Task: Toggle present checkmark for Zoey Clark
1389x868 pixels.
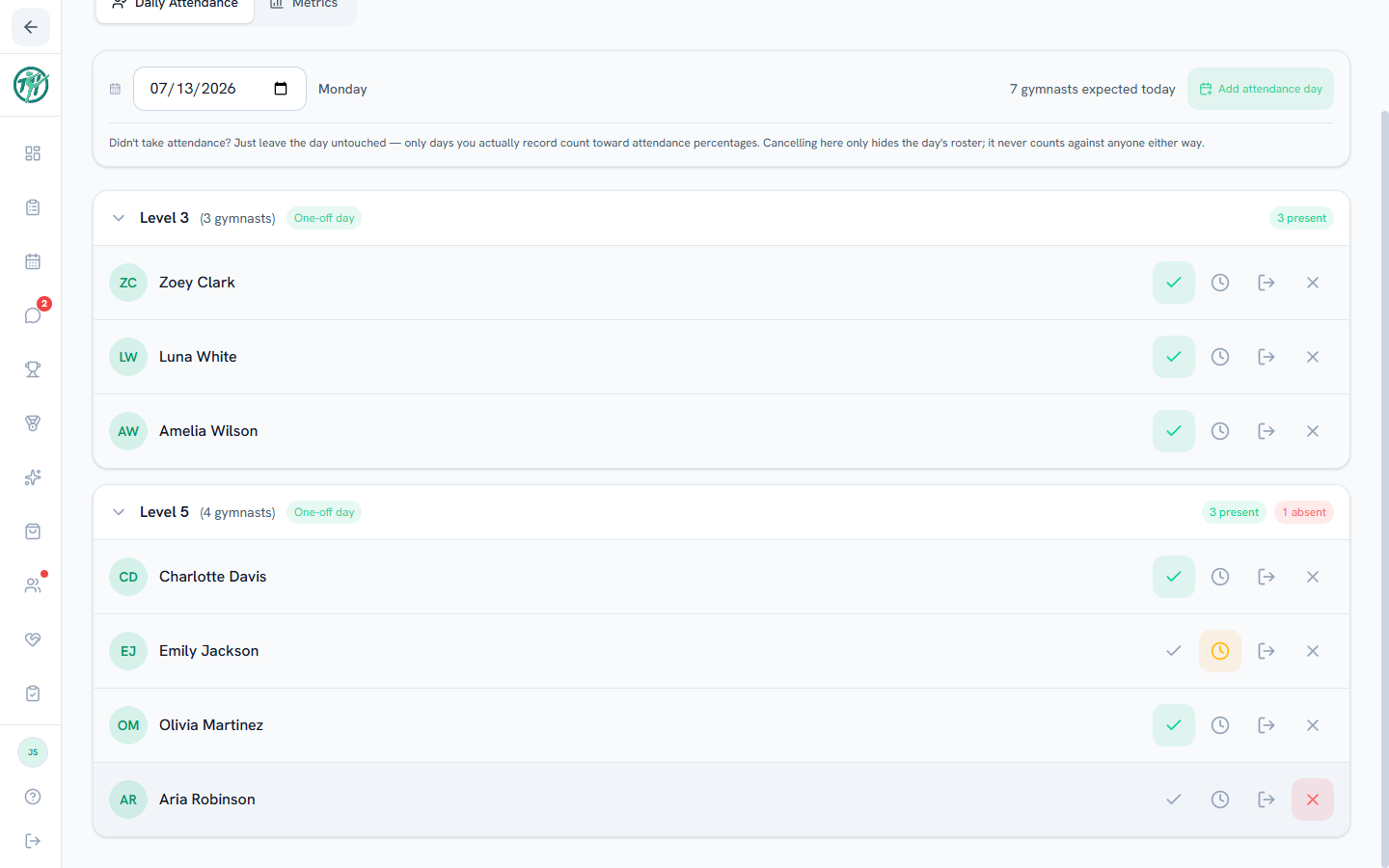Action: 1174,283
